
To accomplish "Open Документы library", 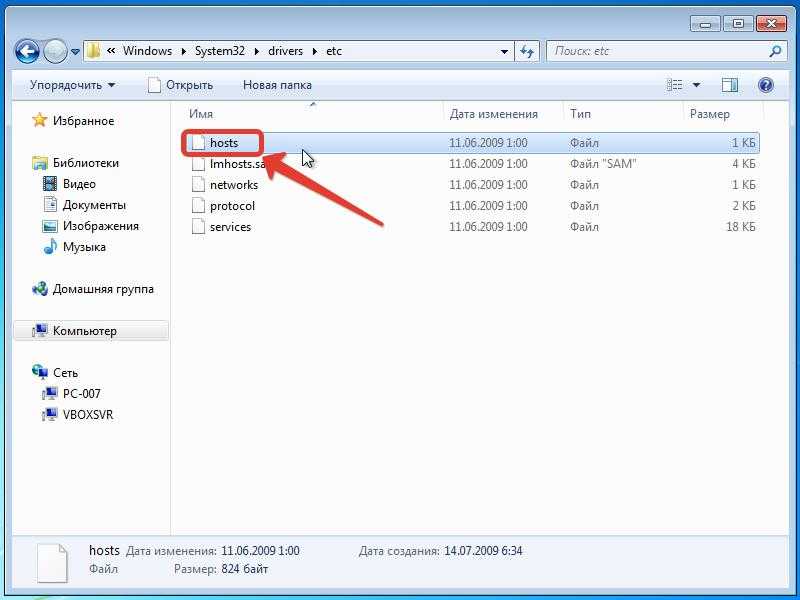I will coord(94,205).
